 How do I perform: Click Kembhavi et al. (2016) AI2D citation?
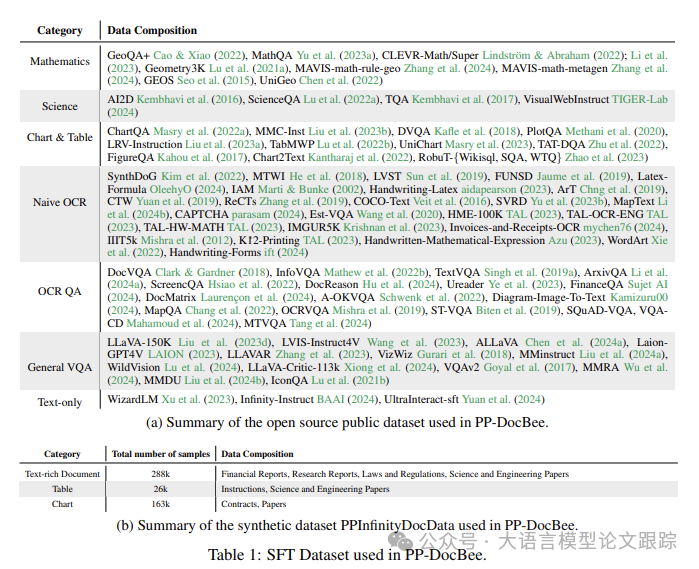pos(189,99)
